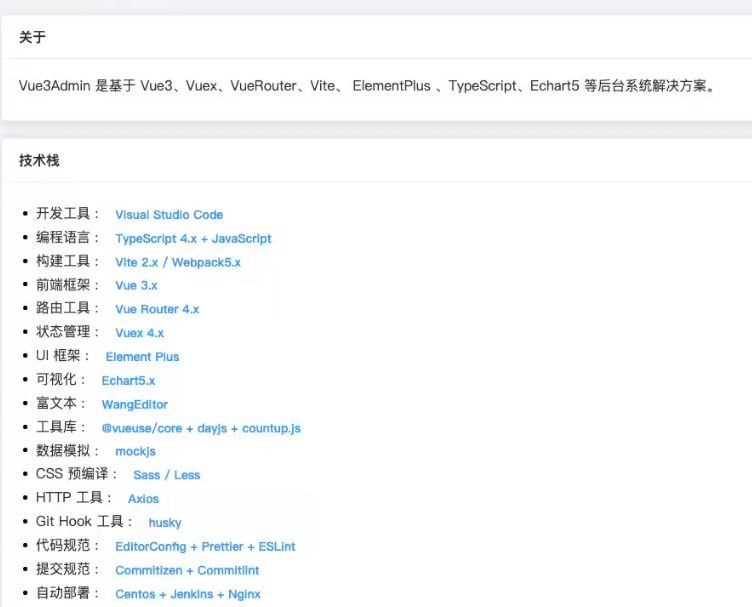The width and height of the screenshot is (752, 607).
Task: Click the 路由工具 label
Action: click(67, 308)
